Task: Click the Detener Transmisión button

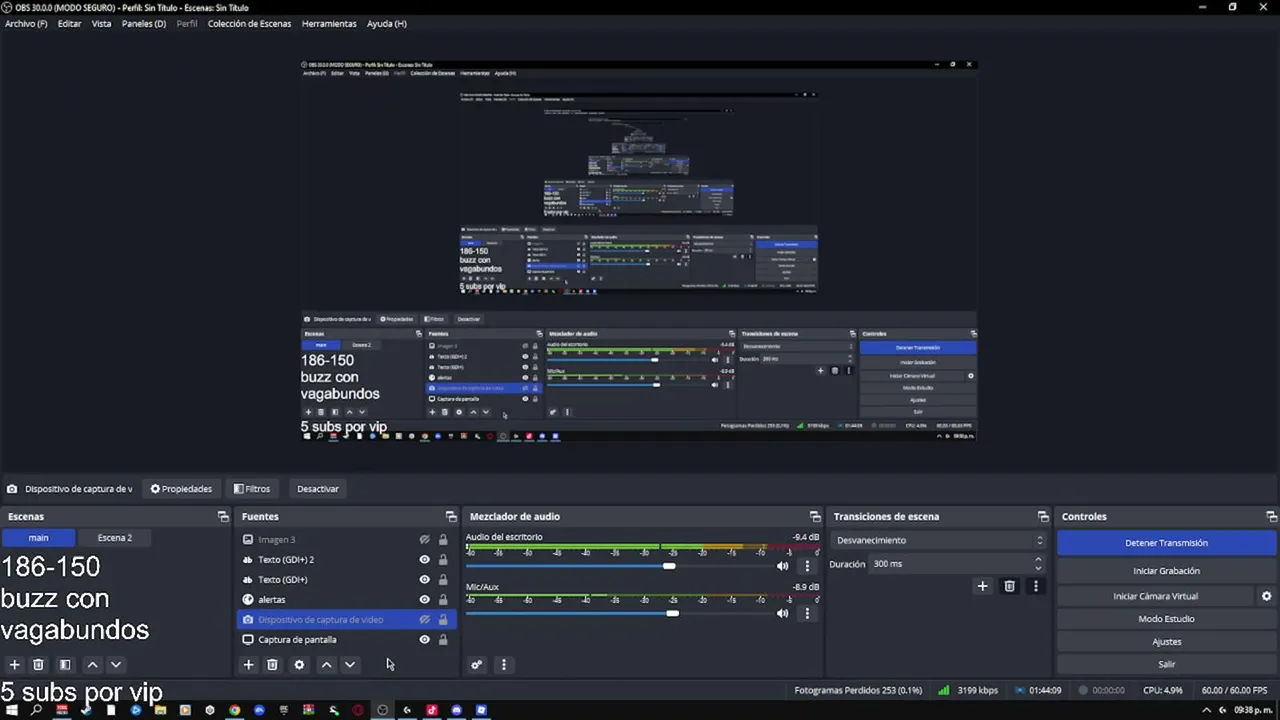Action: 1166,543
